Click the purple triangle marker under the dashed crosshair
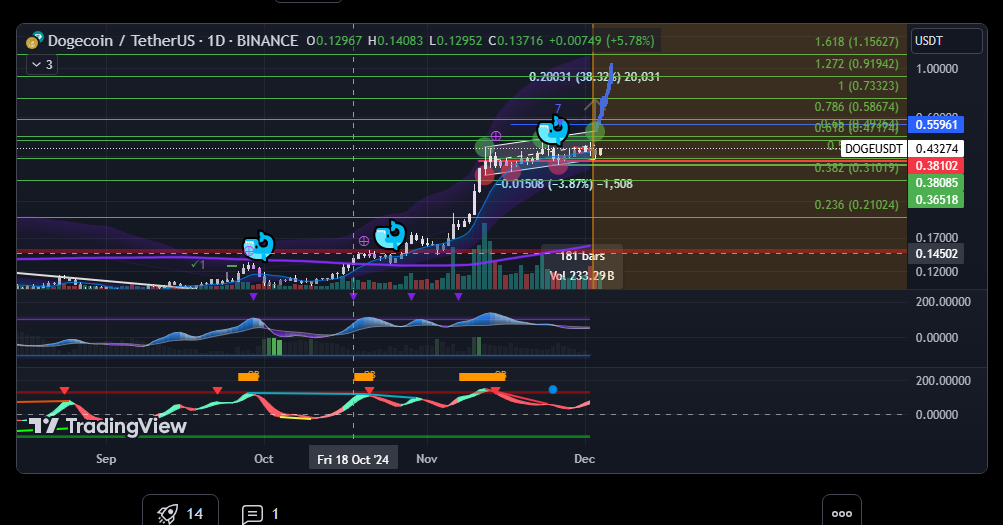This screenshot has height=525, width=1003. (x=354, y=297)
